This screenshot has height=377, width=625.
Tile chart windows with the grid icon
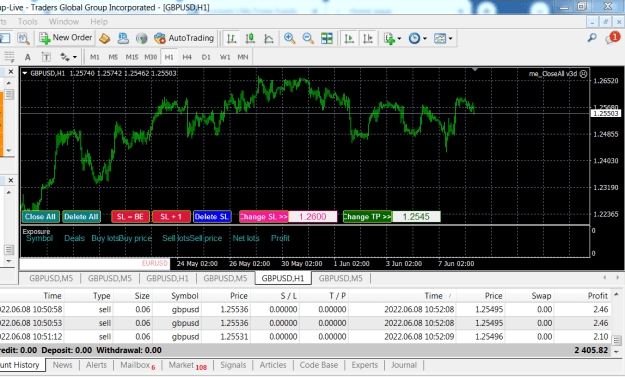[x=327, y=38]
